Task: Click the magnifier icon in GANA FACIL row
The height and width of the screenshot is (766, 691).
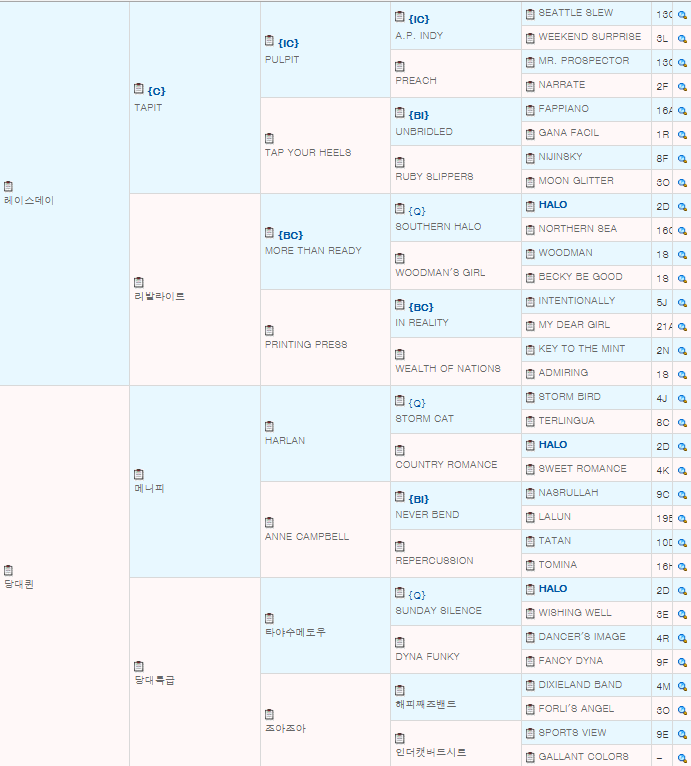Action: pos(682,134)
